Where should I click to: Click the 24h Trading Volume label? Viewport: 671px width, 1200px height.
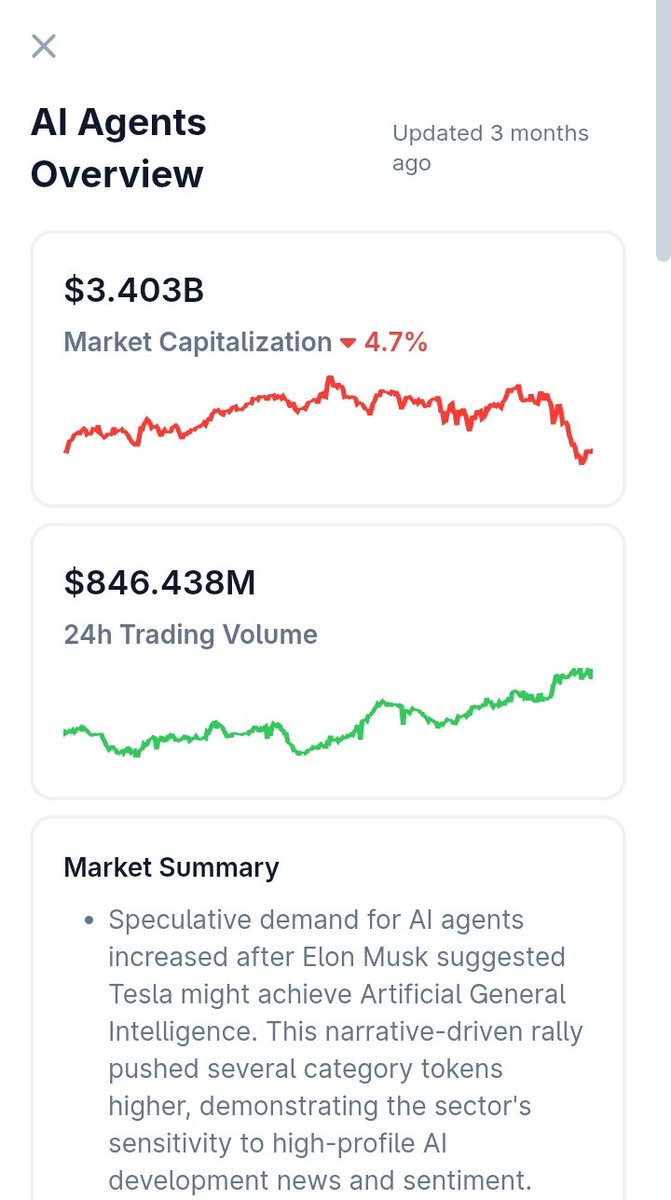(x=191, y=634)
